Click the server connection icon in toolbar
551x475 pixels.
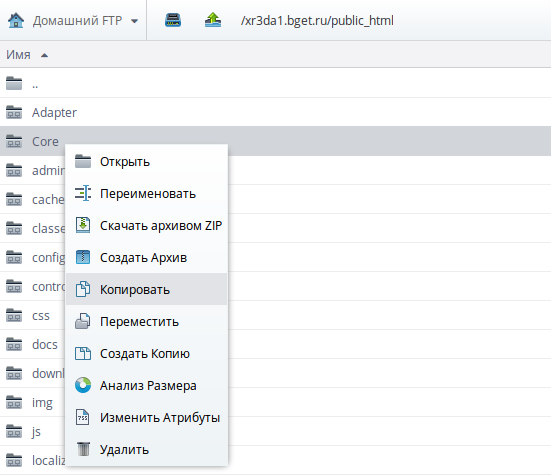(173, 20)
